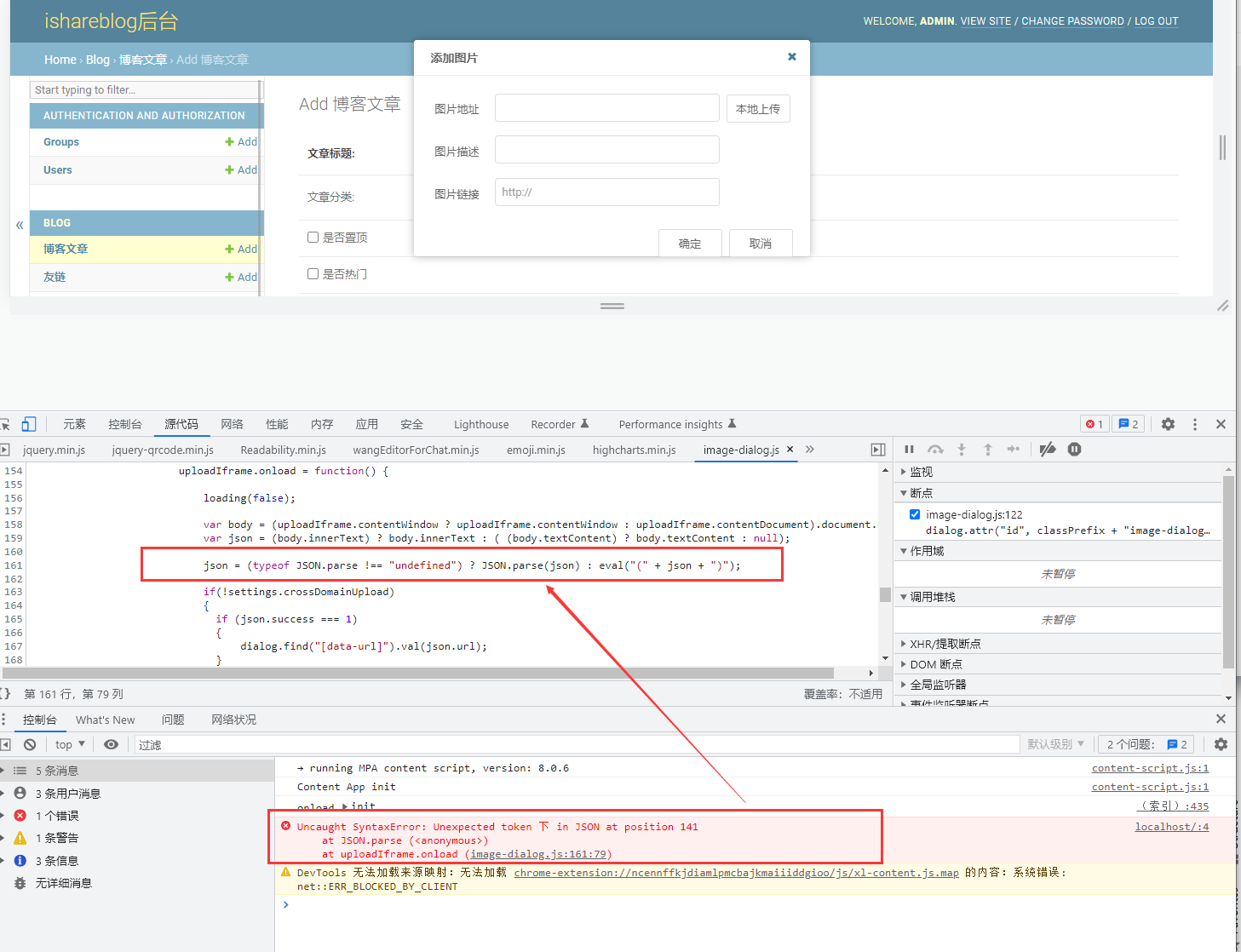
Task: Click the 本地上传 button
Action: pyautogui.click(x=758, y=109)
